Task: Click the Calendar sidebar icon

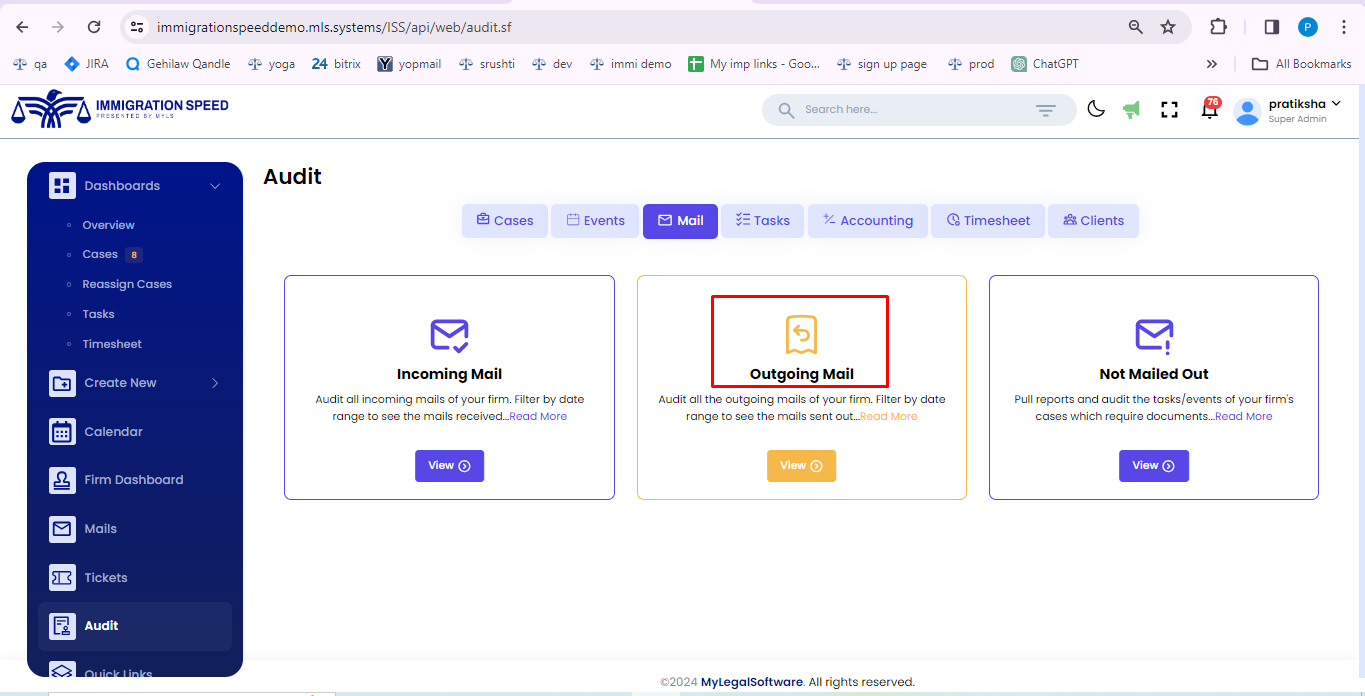Action: (62, 432)
